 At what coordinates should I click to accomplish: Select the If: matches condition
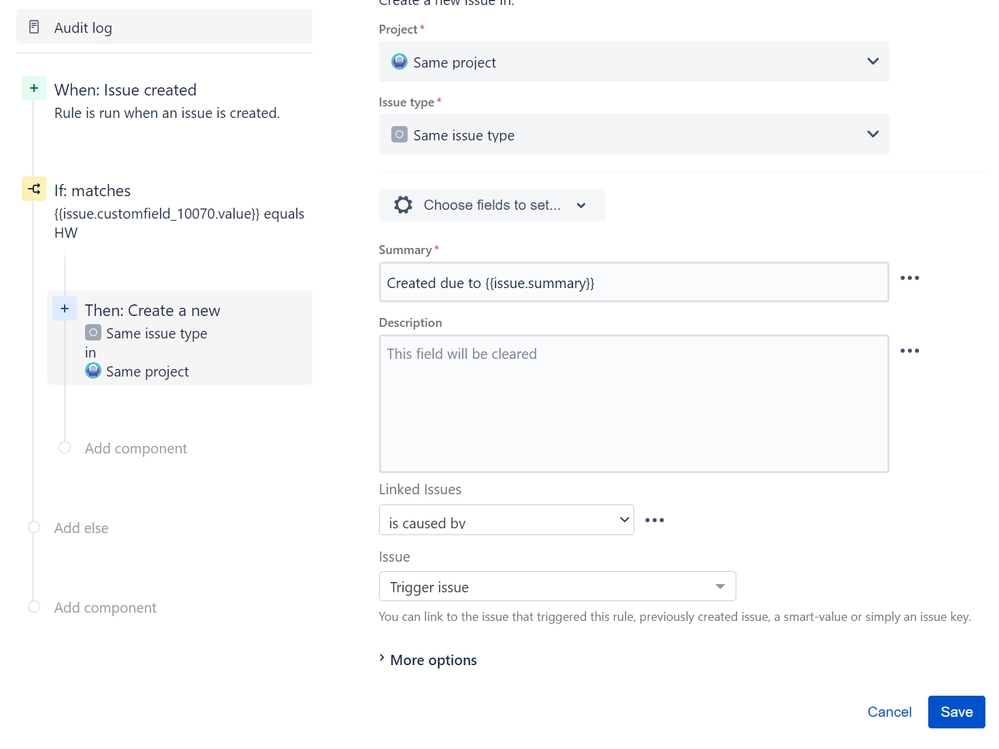pyautogui.click(x=92, y=190)
